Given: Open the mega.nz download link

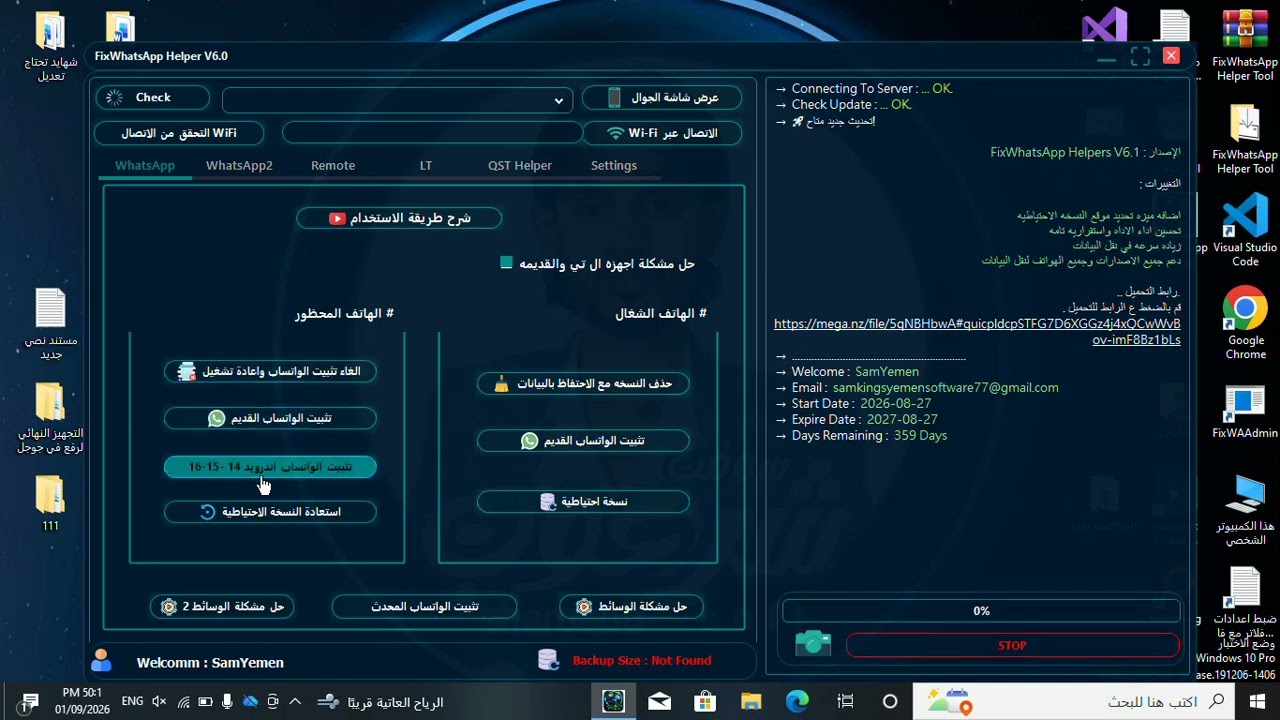Looking at the screenshot, I should (x=977, y=332).
